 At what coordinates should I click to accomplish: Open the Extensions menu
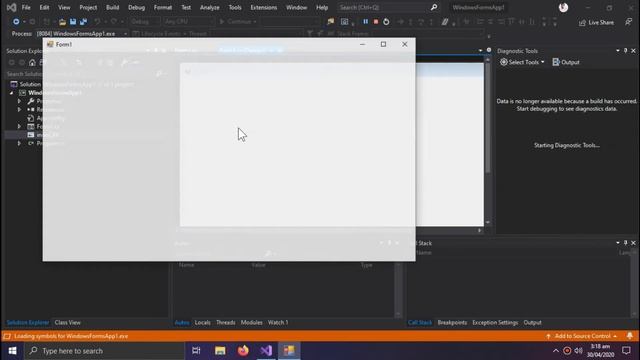click(x=263, y=7)
